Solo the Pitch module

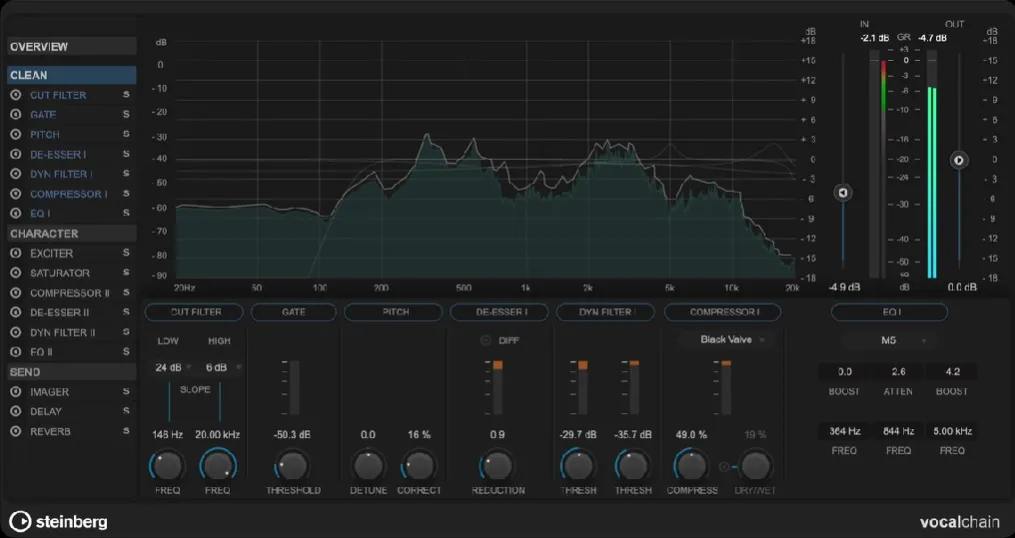(126, 135)
